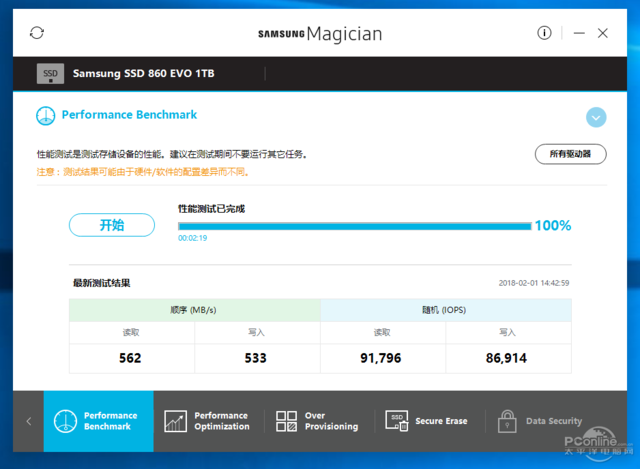Viewport: 640px width, 469px height.
Task: Click the 100% progress value
Action: pyautogui.click(x=553, y=225)
